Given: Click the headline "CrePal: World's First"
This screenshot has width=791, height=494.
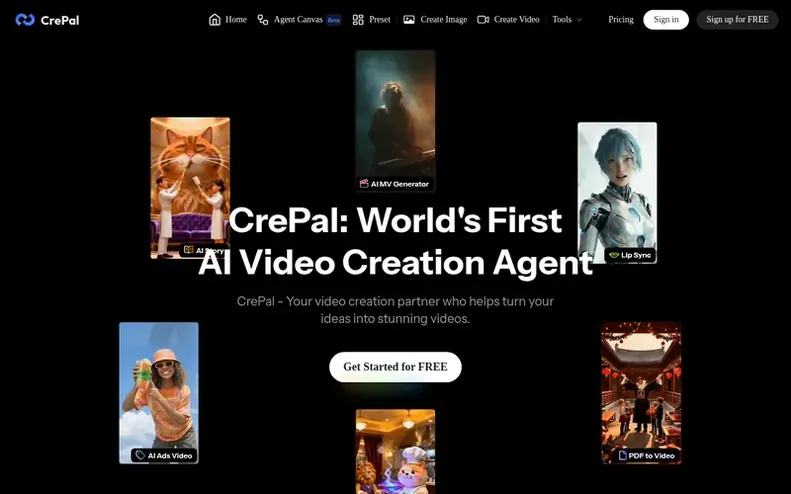Looking at the screenshot, I should click(x=395, y=220).
